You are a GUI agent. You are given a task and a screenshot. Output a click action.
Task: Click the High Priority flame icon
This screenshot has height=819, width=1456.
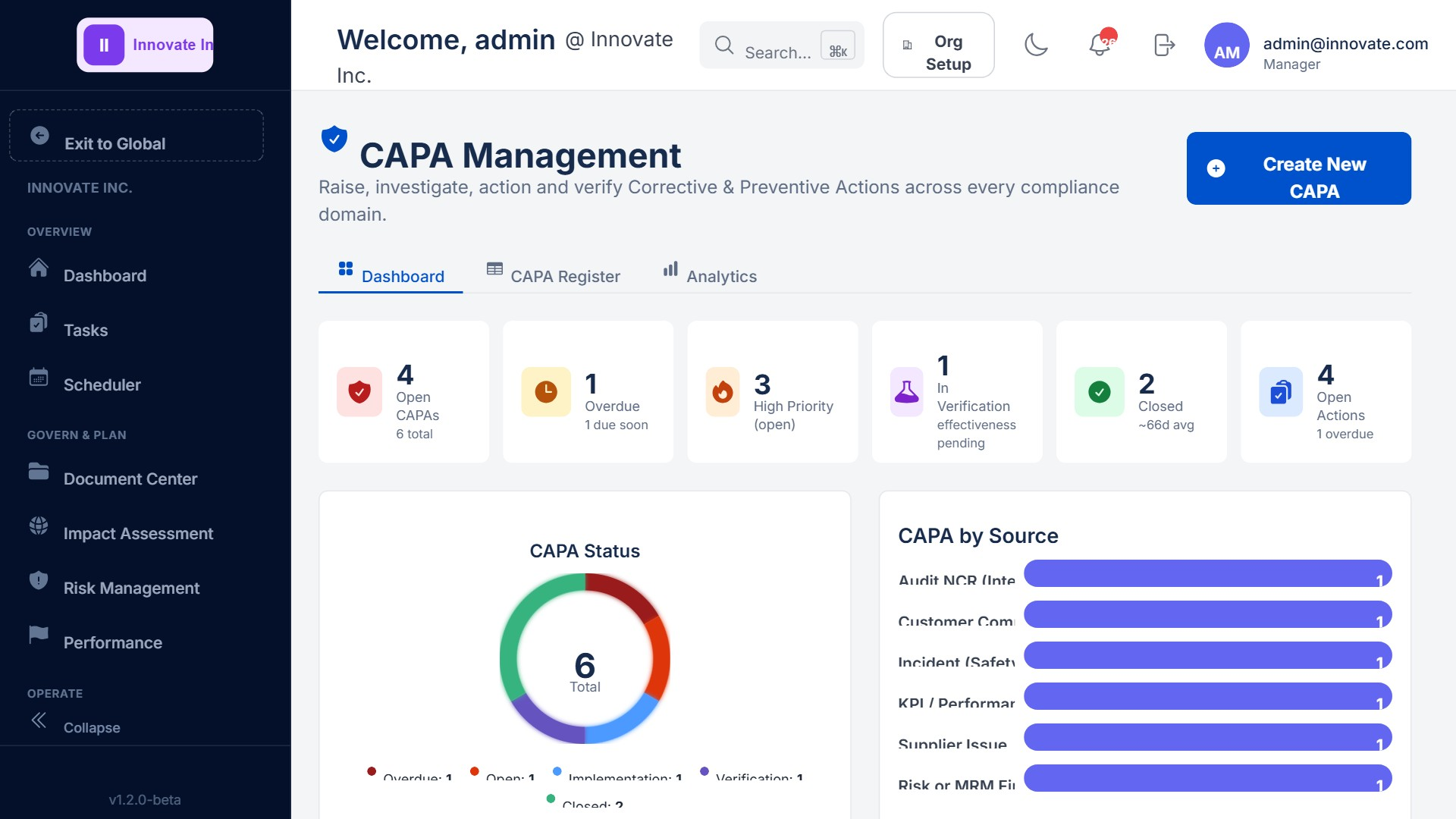pos(723,392)
